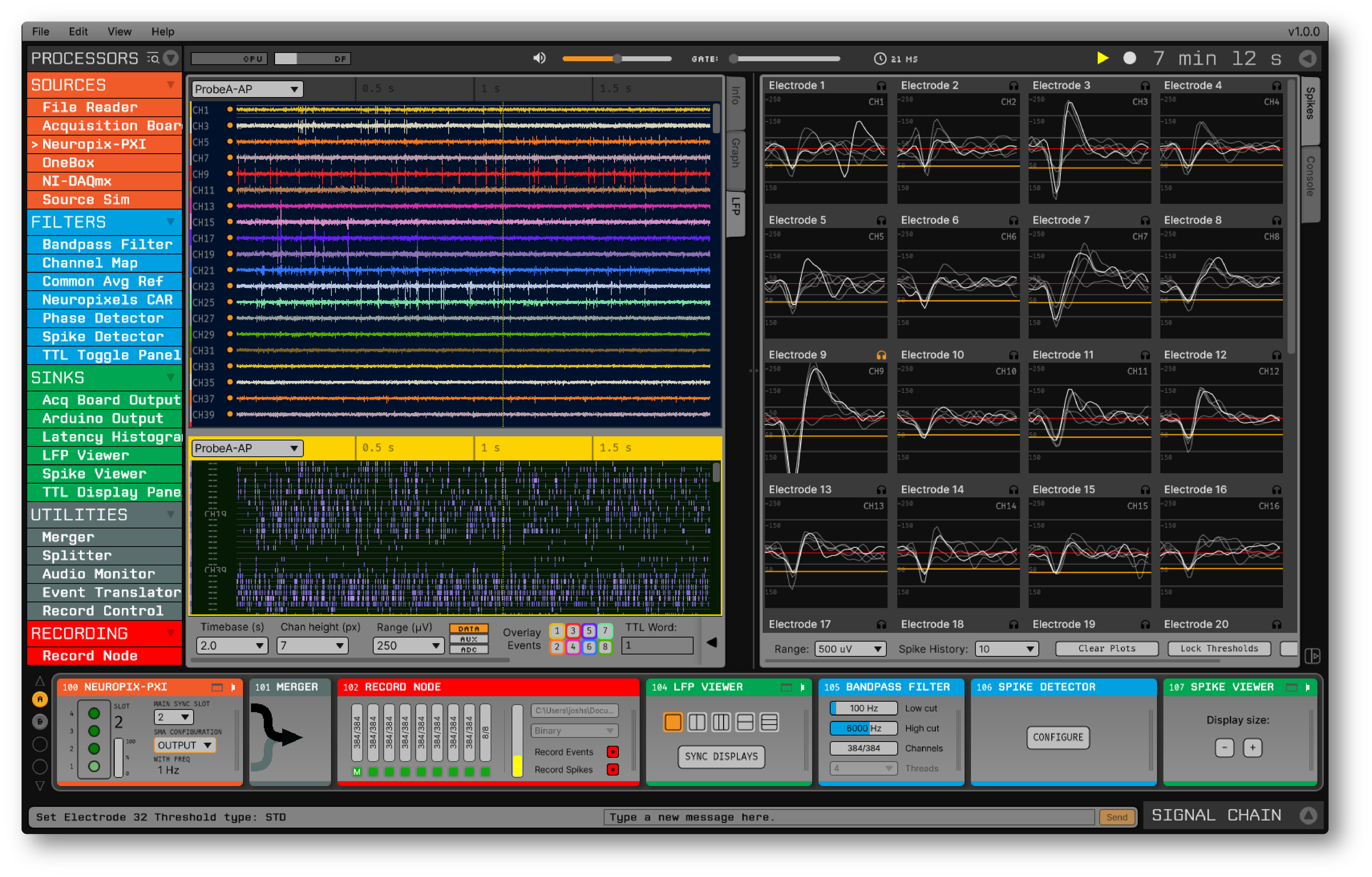Start acquisition with the play button
1372x877 pixels.
tap(1103, 58)
